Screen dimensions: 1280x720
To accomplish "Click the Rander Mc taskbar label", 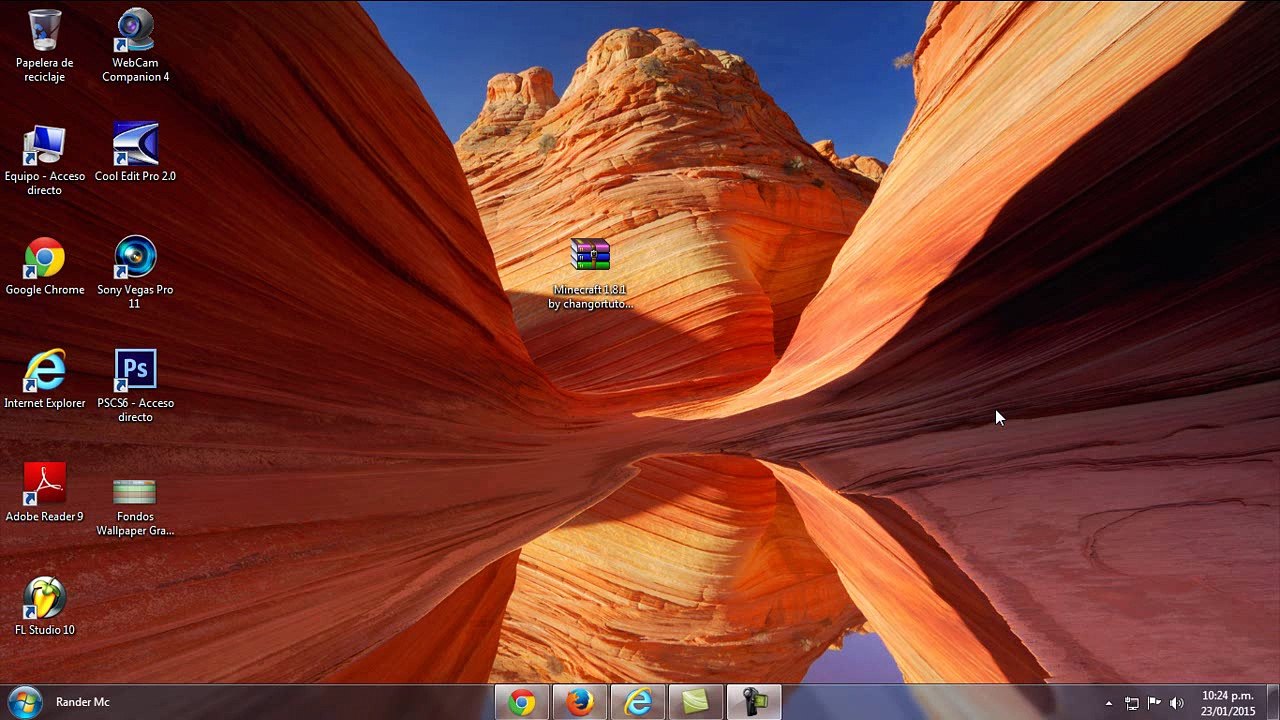I will click(83, 702).
